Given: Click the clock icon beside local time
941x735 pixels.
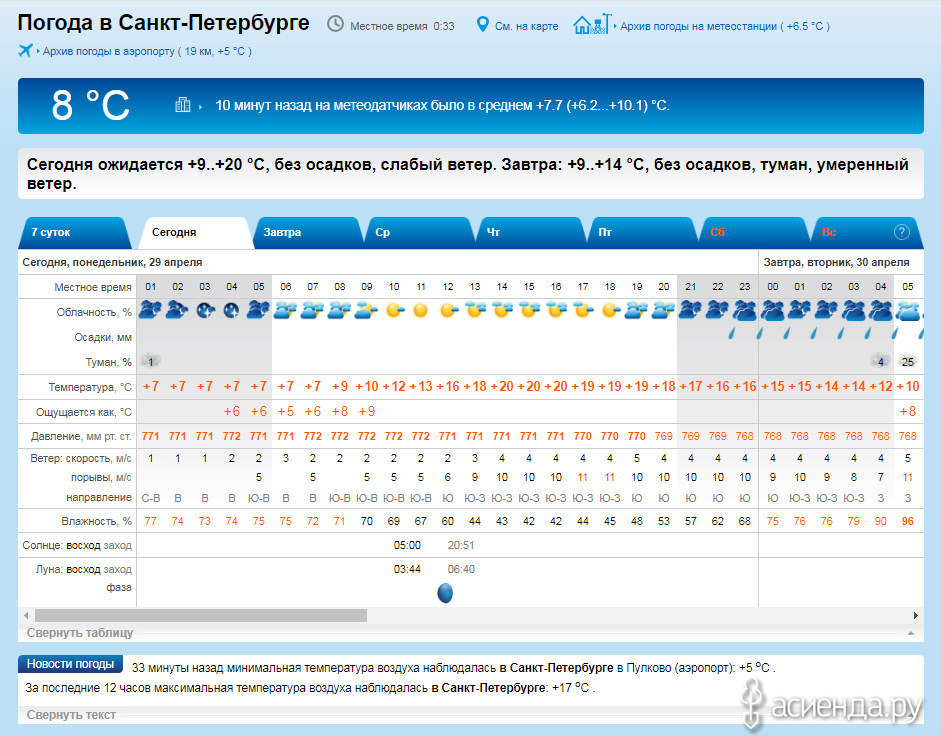Looking at the screenshot, I should point(335,24).
